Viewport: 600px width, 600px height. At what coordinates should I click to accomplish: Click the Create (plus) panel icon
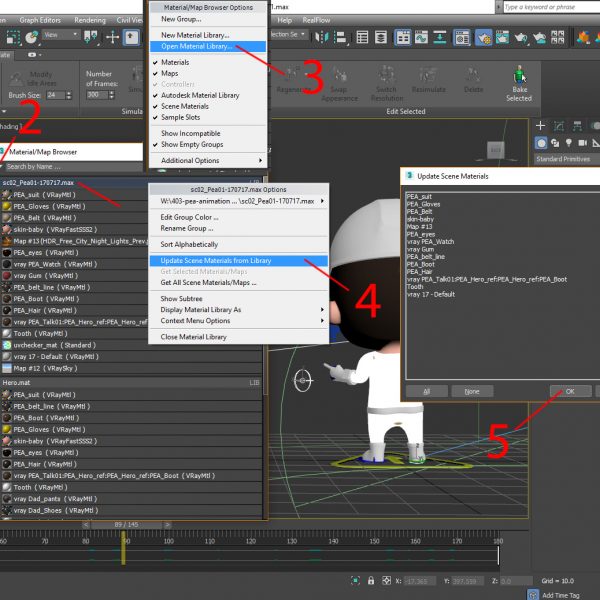pos(541,127)
